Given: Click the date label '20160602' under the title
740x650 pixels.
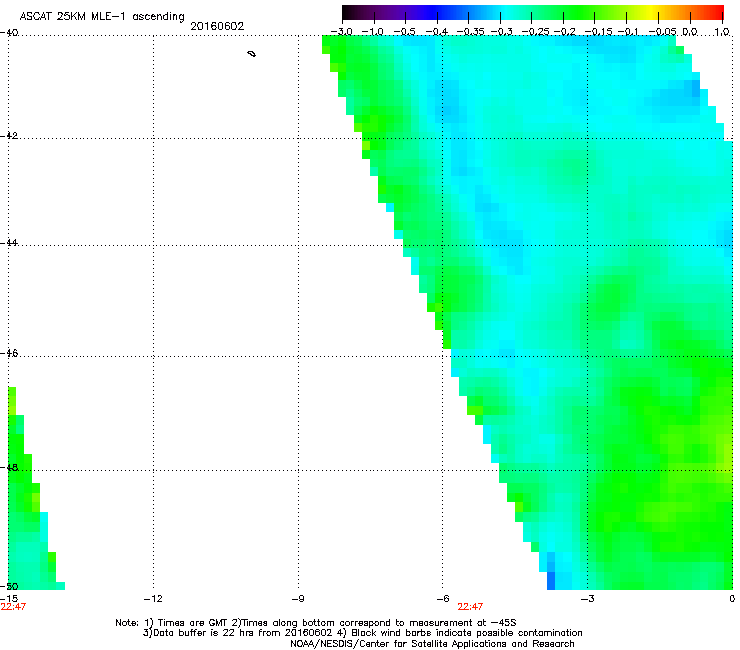Looking at the screenshot, I should tap(217, 26).
